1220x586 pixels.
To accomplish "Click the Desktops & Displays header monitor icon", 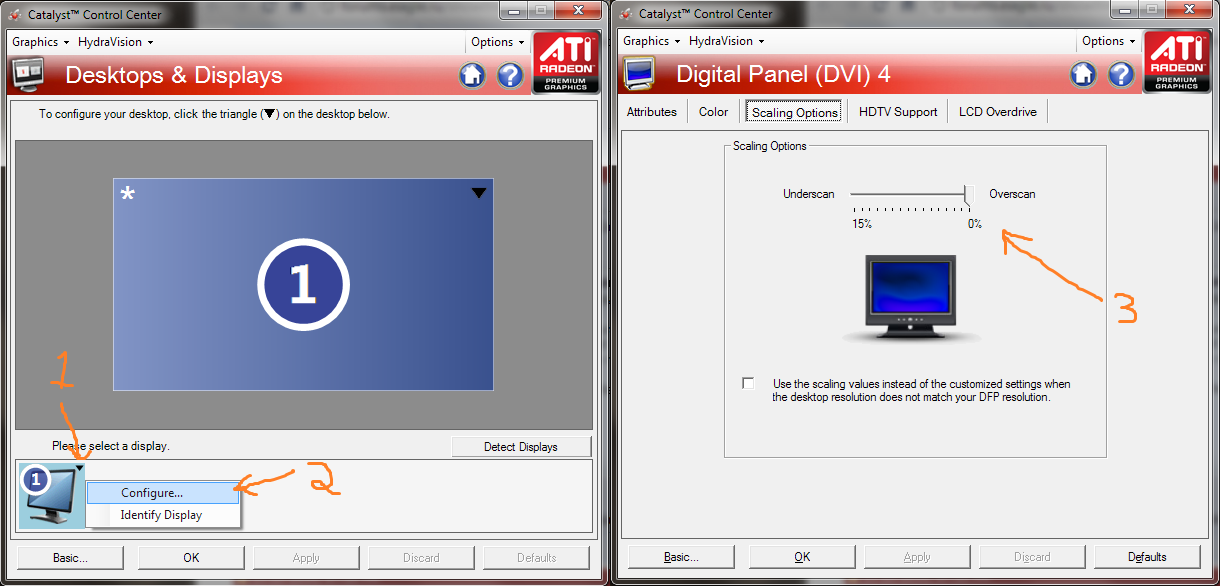I will click(28, 75).
